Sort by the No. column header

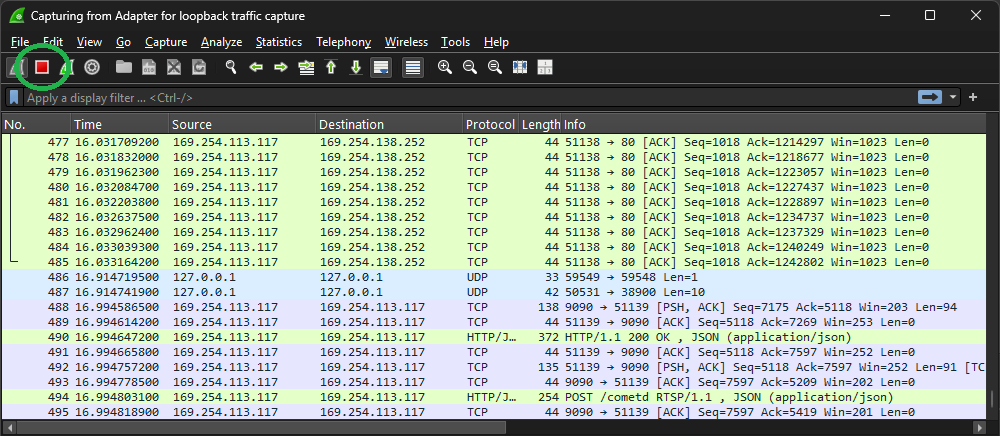[36, 124]
